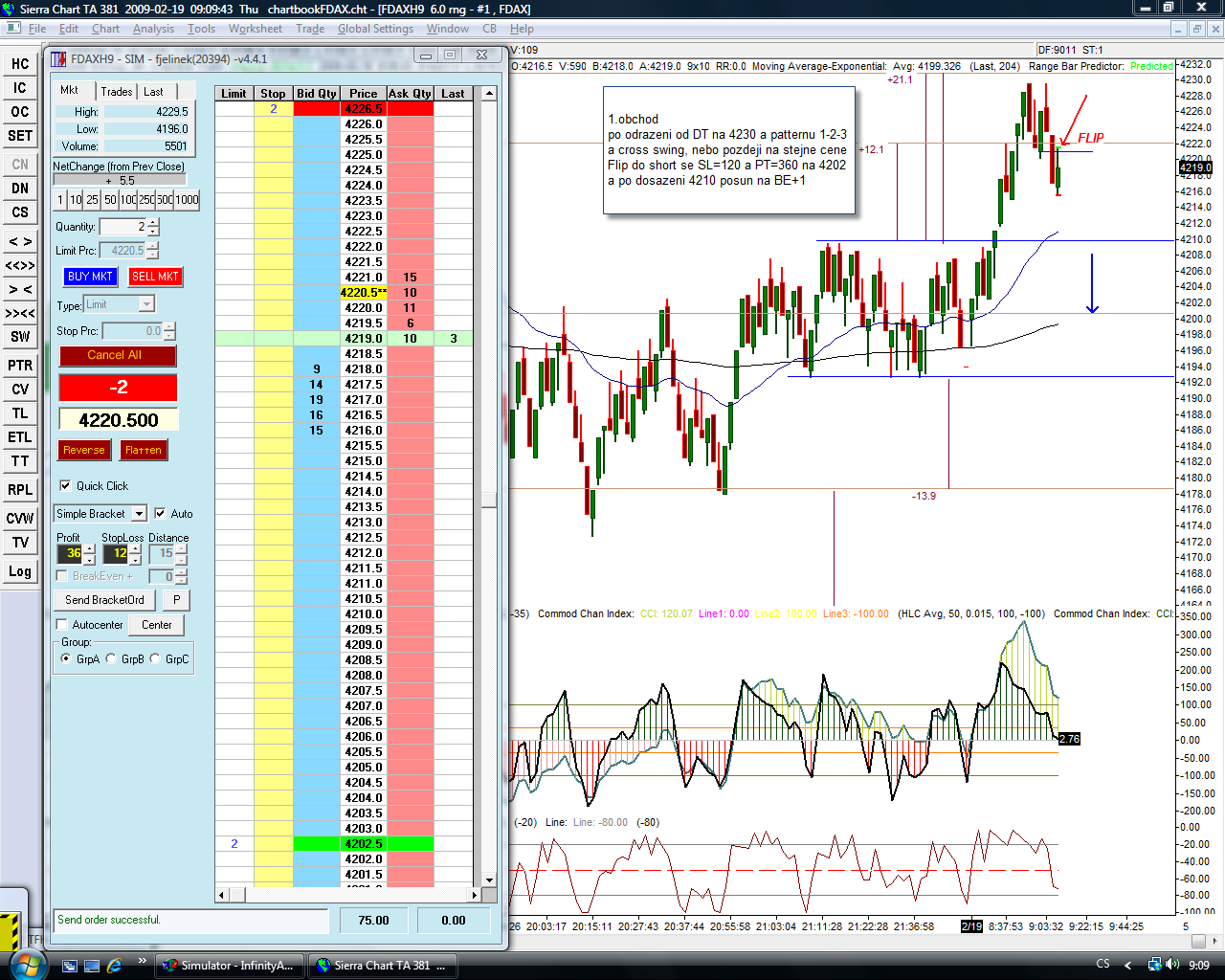Image resolution: width=1225 pixels, height=980 pixels.
Task: Click the Send BracketOrd button
Action: point(105,600)
